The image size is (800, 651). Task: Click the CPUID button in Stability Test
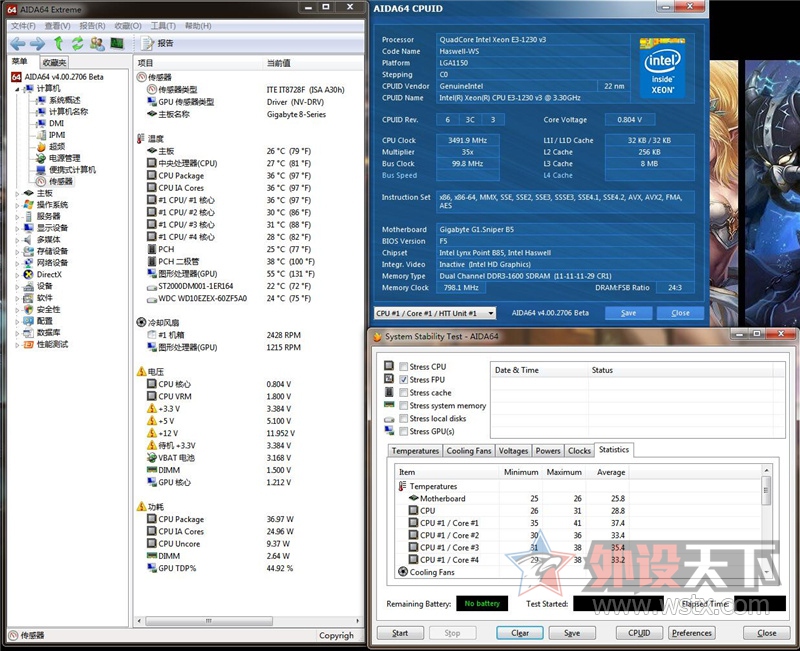point(639,633)
